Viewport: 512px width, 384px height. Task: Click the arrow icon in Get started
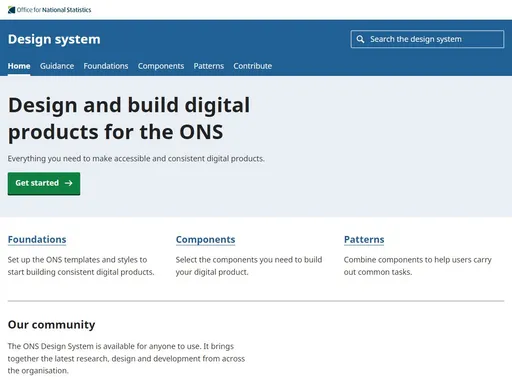point(68,183)
